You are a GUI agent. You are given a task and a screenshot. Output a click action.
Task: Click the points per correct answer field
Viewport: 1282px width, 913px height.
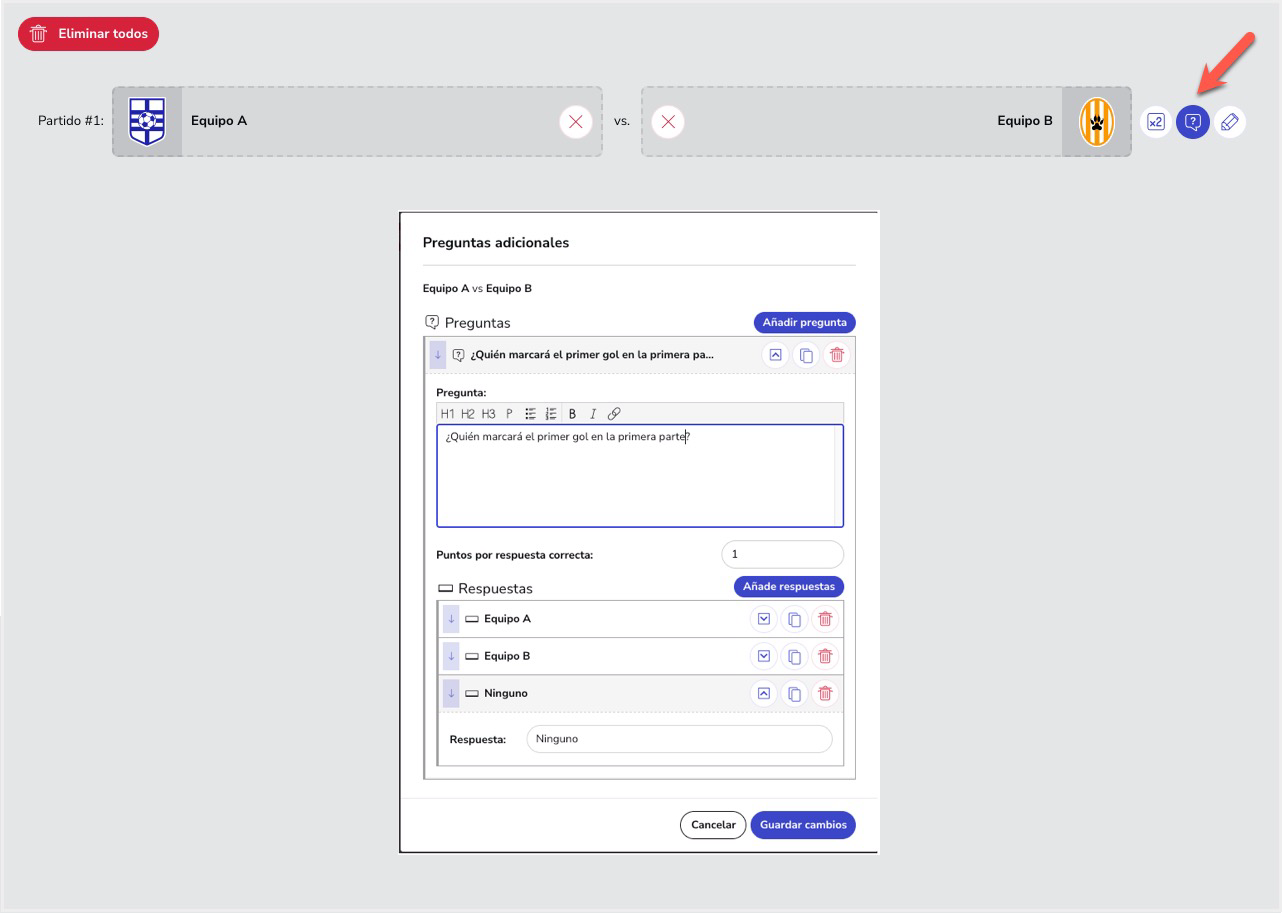[782, 554]
